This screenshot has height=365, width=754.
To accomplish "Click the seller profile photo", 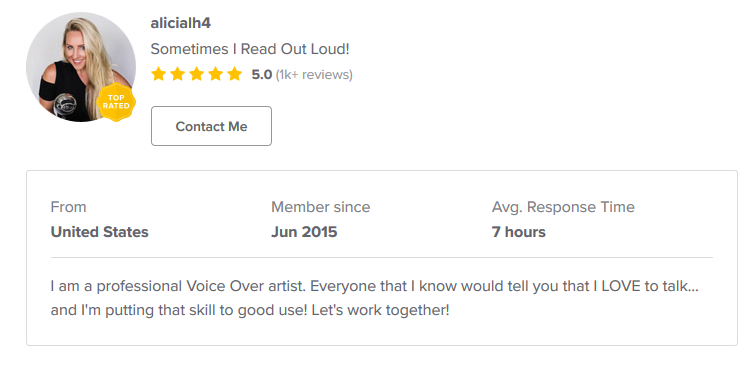I will click(81, 67).
